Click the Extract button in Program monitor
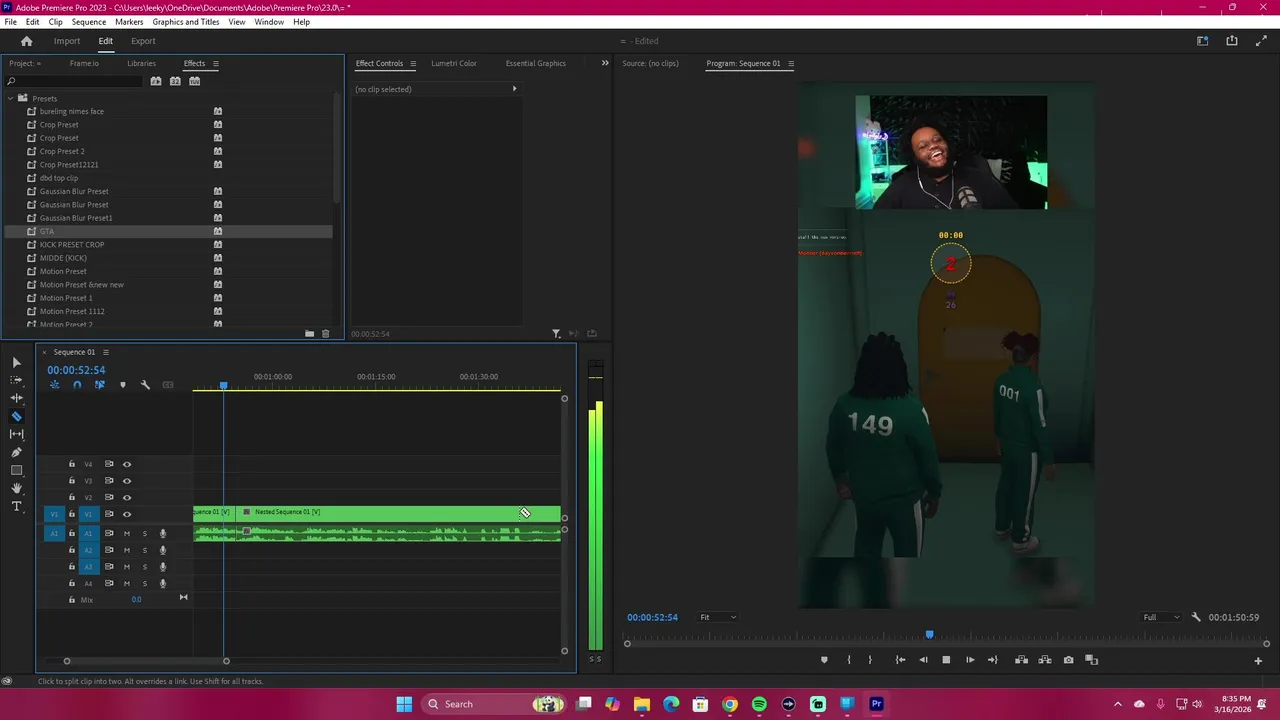Viewport: 1280px width, 720px height. click(x=1045, y=660)
